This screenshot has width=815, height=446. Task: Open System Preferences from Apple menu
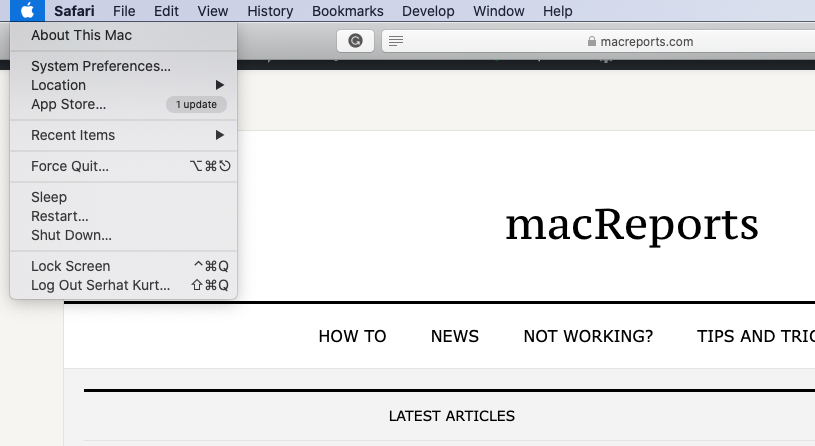point(124,66)
